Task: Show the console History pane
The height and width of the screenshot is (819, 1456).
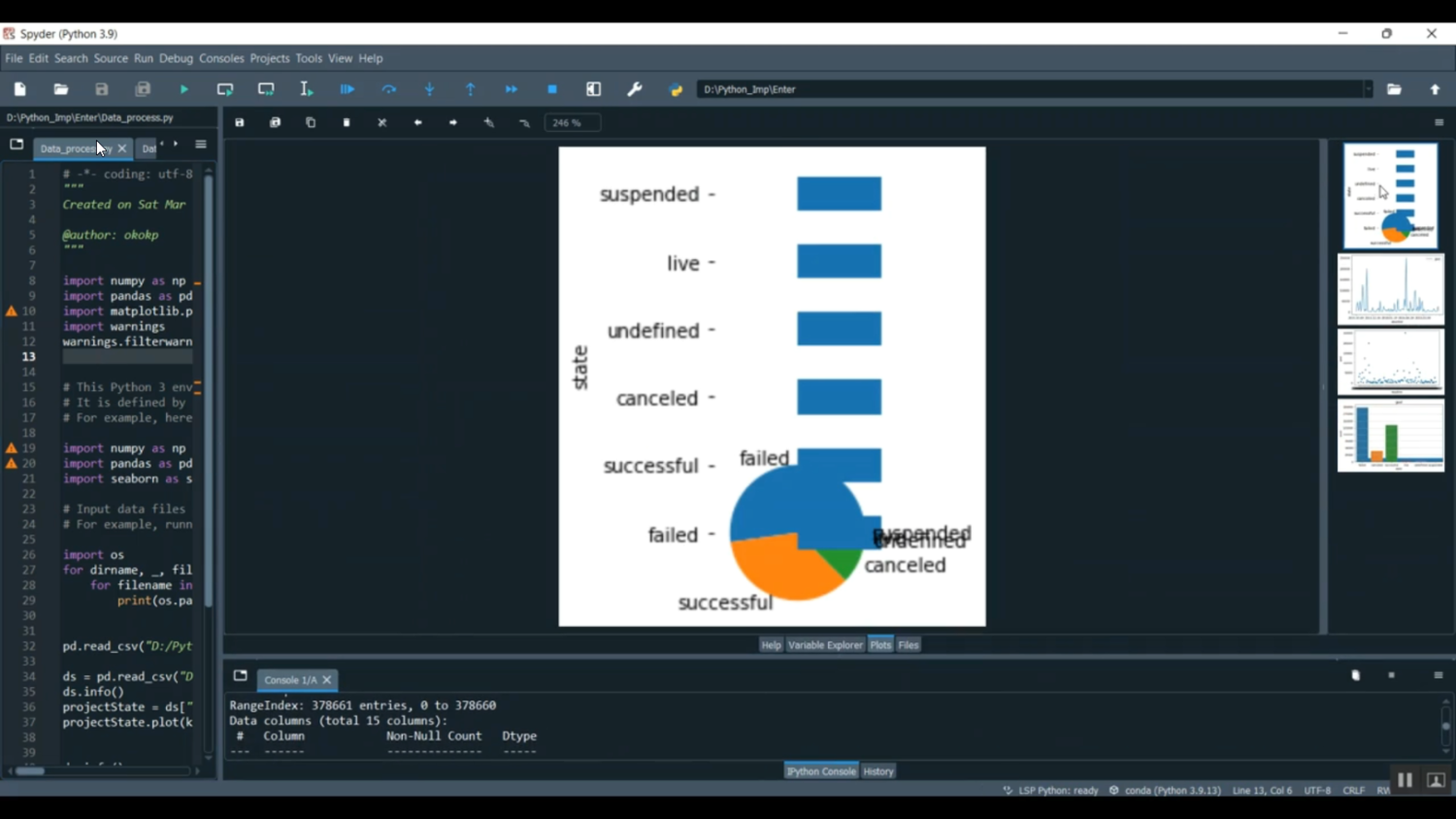Action: coord(877,770)
